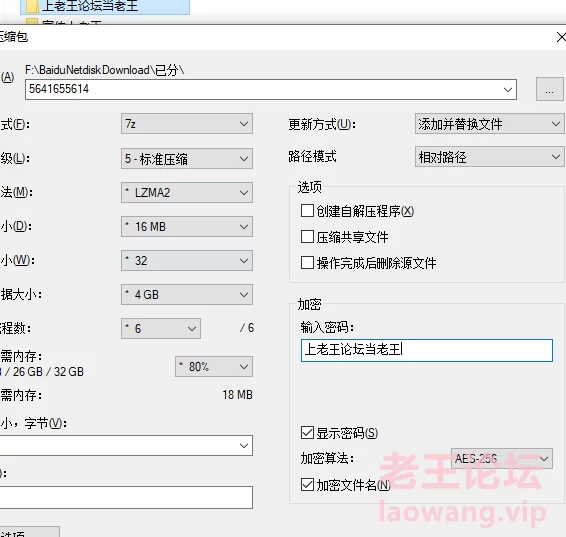This screenshot has height=537, width=566.
Task: Enable 操作完成后删除源文件 checkbox
Action: click(x=307, y=263)
